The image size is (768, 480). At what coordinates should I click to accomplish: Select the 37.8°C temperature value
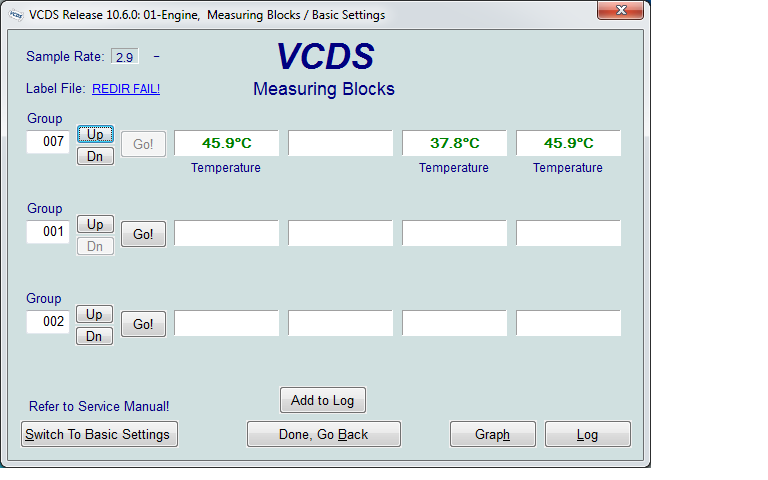pos(455,143)
